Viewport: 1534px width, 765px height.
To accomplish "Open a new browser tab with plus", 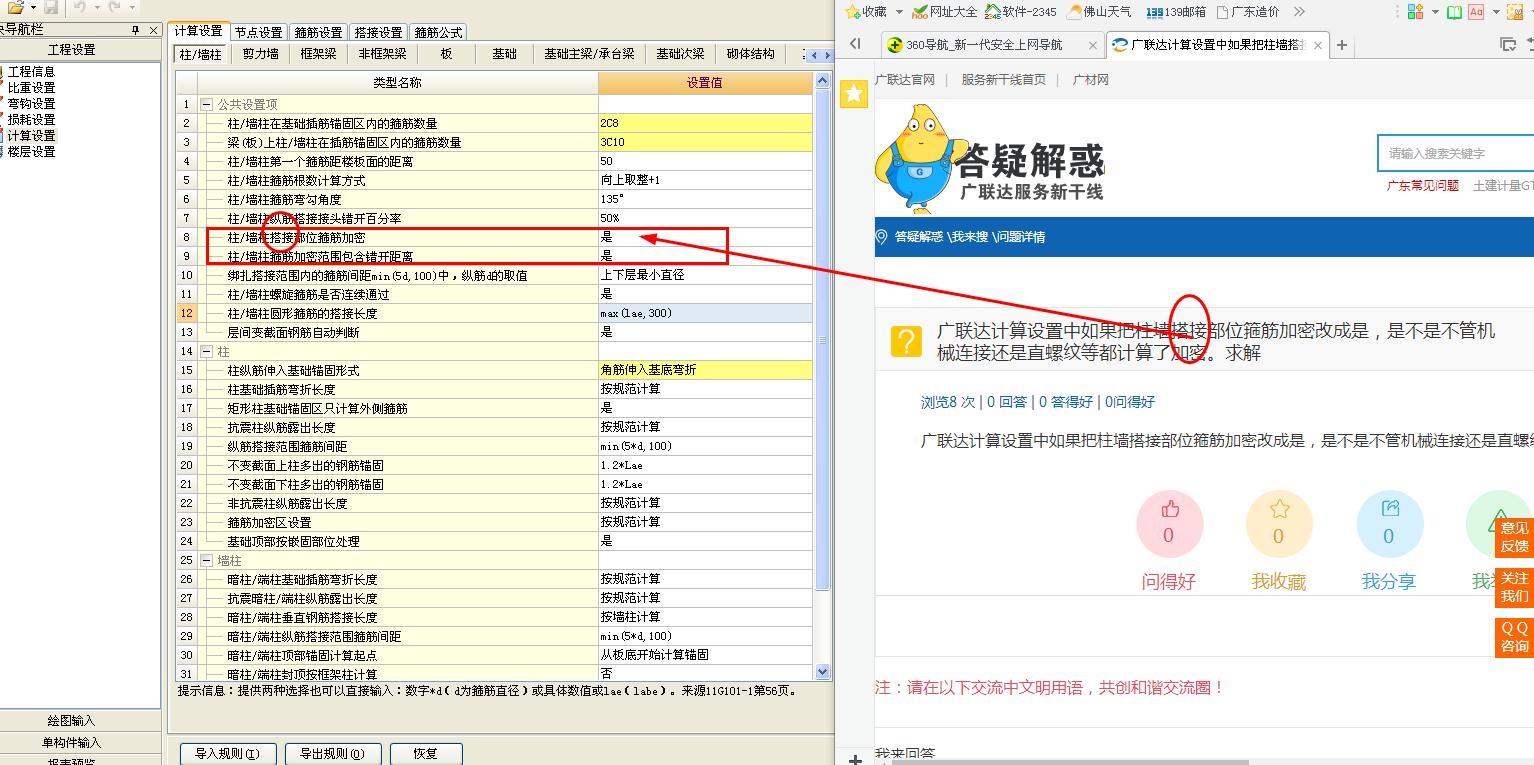I will coord(1342,45).
